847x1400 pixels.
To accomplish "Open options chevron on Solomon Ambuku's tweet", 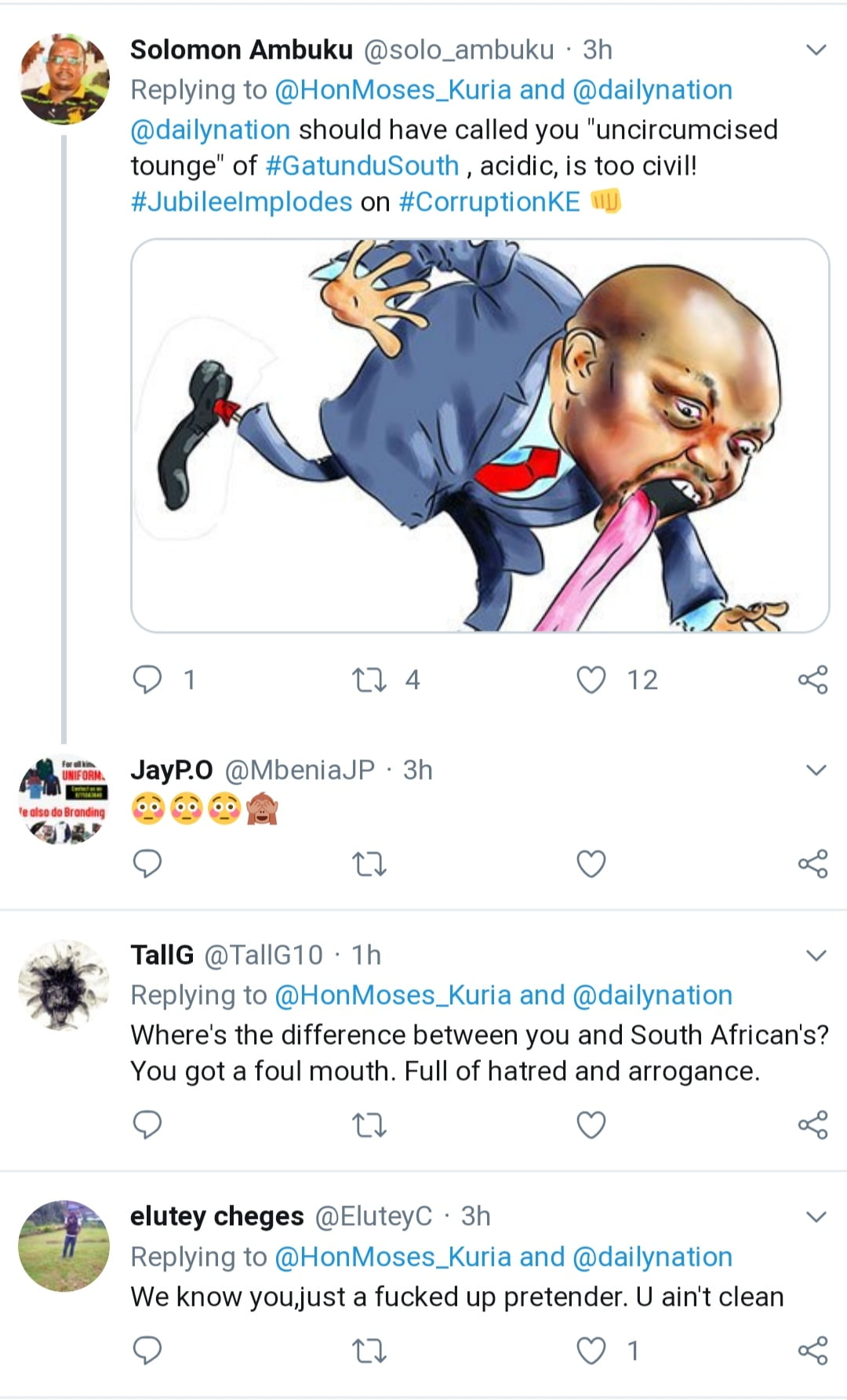I will 816,51.
